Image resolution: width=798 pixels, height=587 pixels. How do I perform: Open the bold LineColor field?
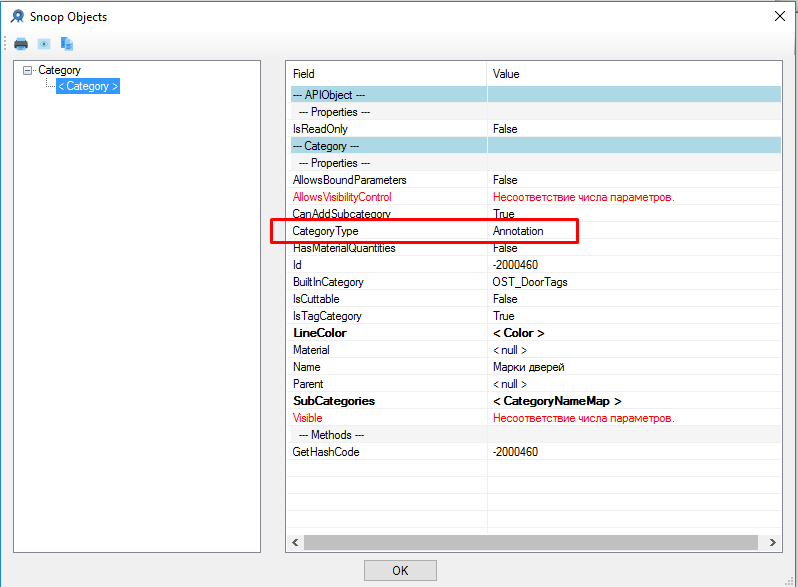click(x=320, y=333)
